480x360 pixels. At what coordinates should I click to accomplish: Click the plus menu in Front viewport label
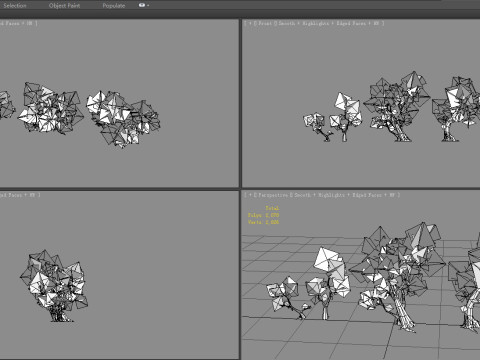(x=250, y=23)
